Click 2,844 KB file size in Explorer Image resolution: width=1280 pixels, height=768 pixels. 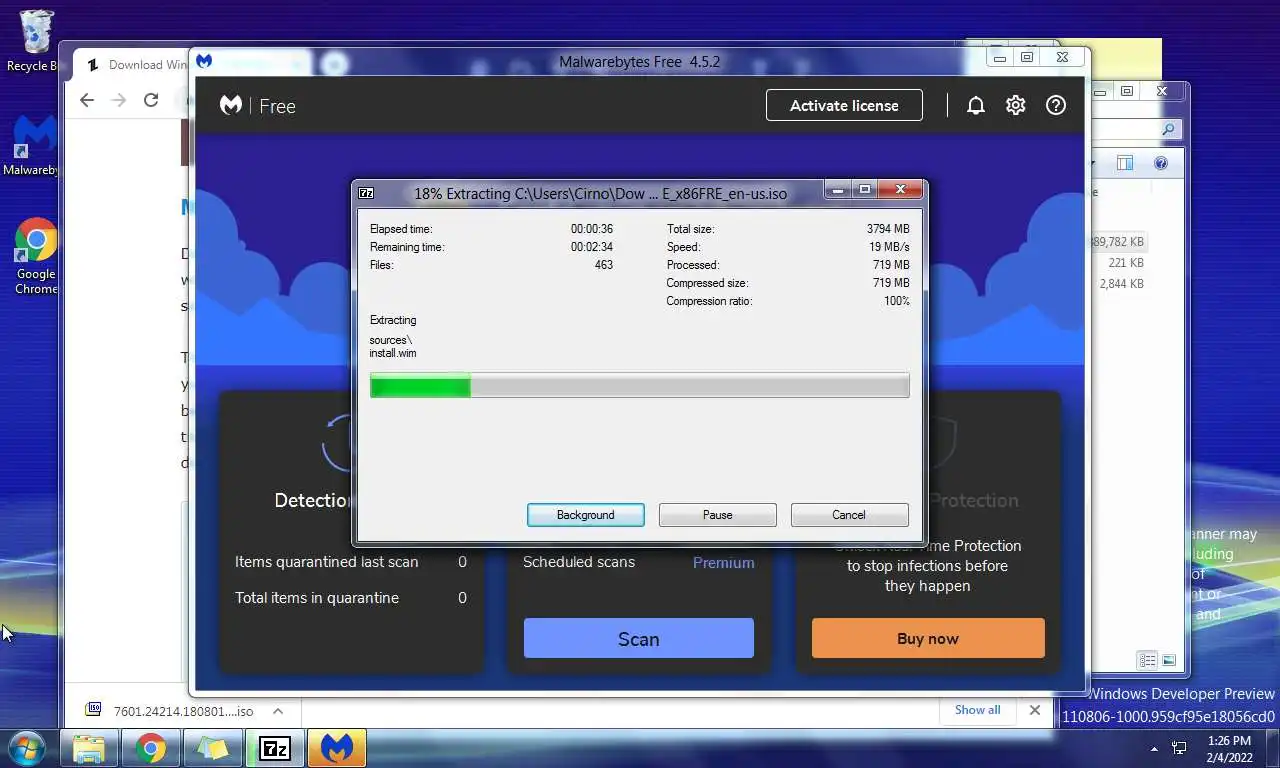(x=1121, y=284)
